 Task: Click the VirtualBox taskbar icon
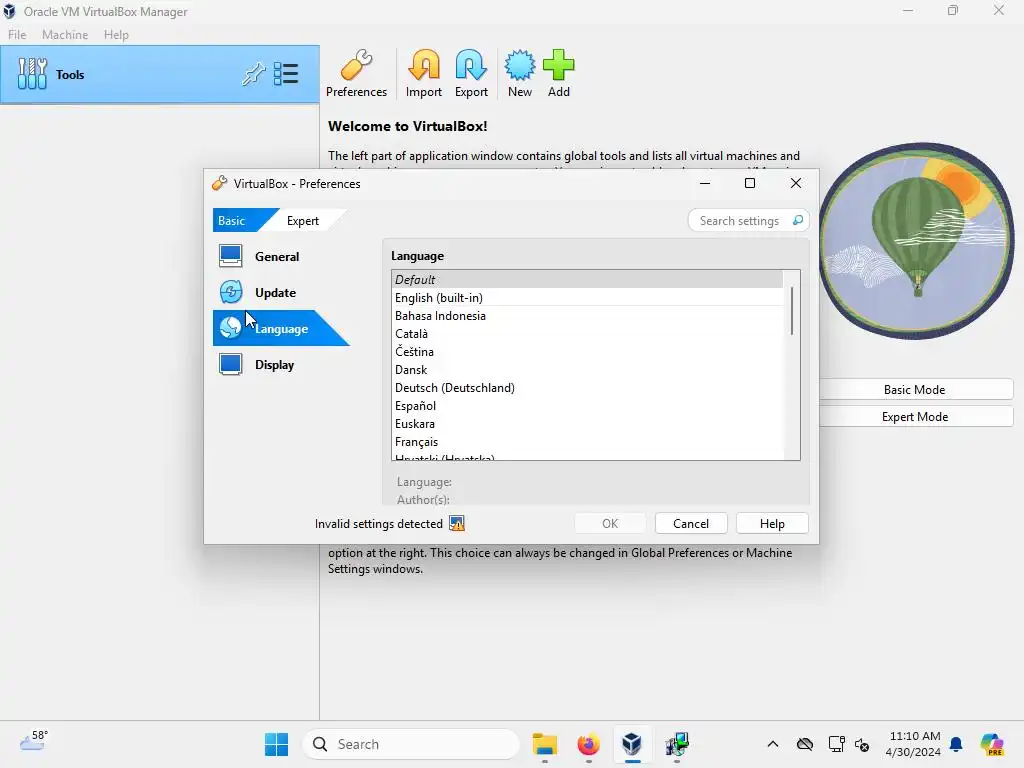pos(632,744)
